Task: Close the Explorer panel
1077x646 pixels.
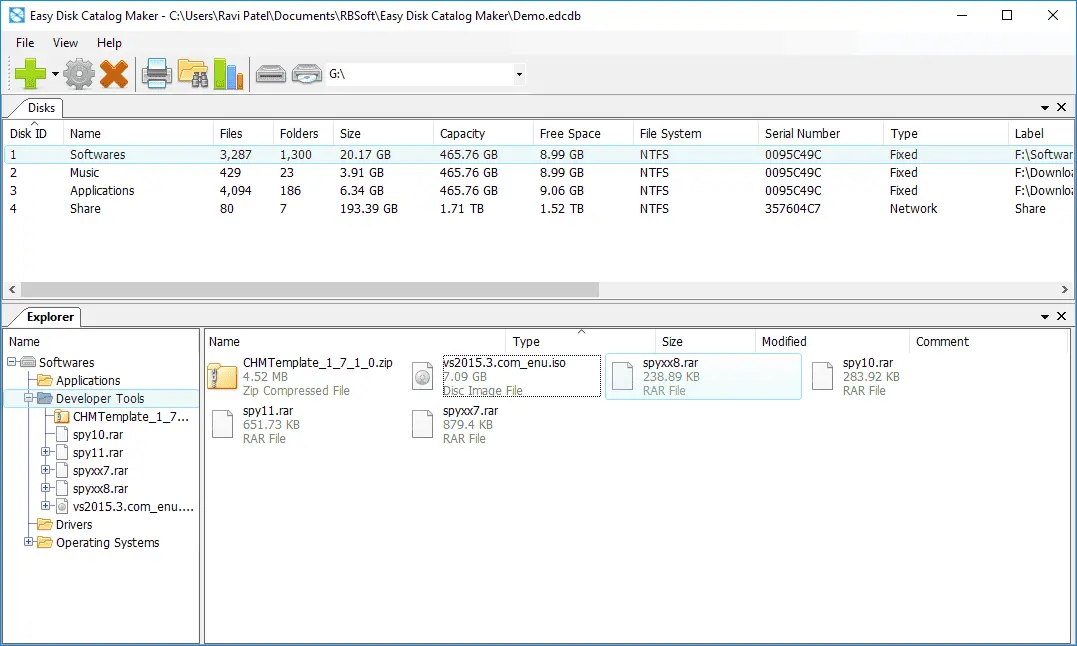Action: 1061,316
